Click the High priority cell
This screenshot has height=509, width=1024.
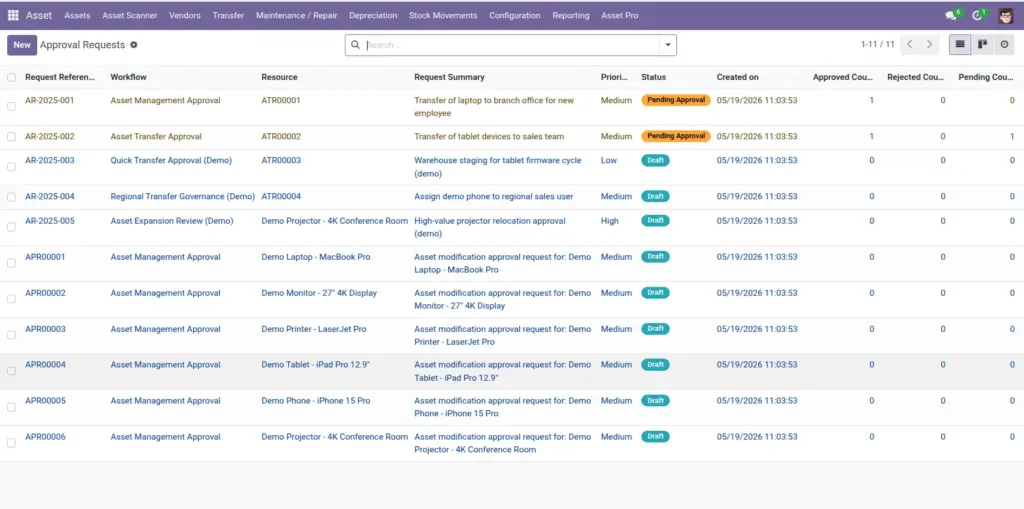pyautogui.click(x=609, y=221)
